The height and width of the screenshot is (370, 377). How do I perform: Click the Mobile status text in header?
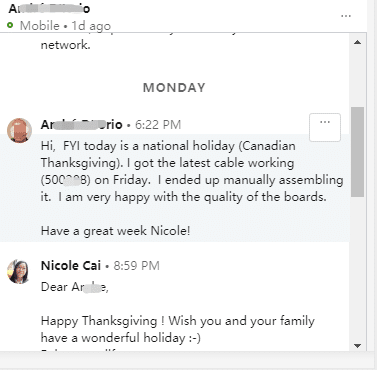(x=40, y=26)
